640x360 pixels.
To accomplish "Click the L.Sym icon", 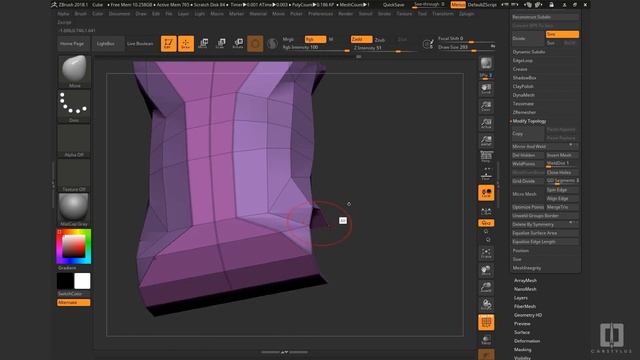I will tap(486, 211).
